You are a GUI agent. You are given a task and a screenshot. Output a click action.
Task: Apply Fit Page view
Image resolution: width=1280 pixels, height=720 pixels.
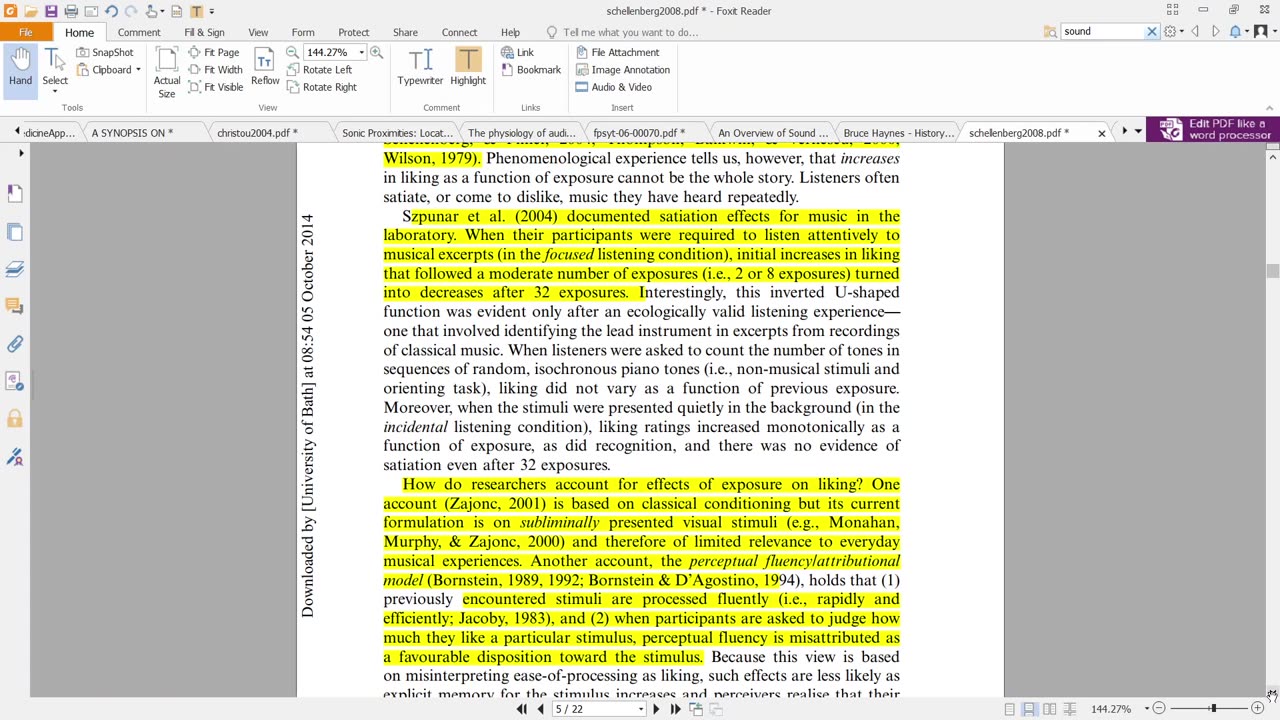coord(214,52)
